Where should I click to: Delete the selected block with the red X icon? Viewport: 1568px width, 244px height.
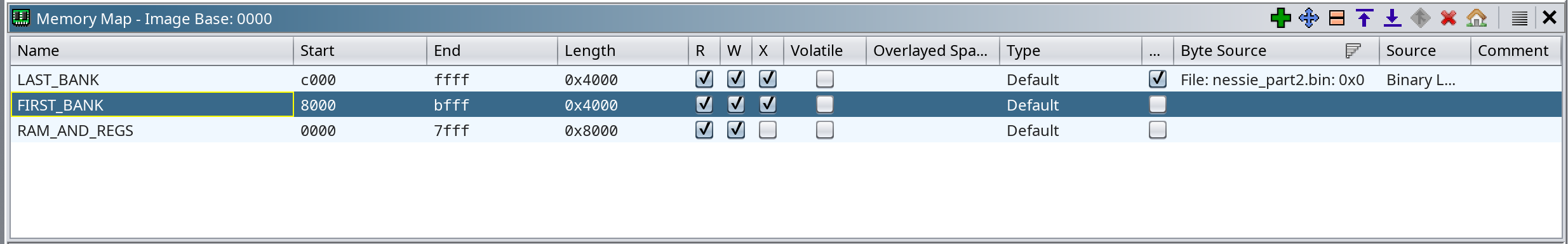click(1449, 18)
